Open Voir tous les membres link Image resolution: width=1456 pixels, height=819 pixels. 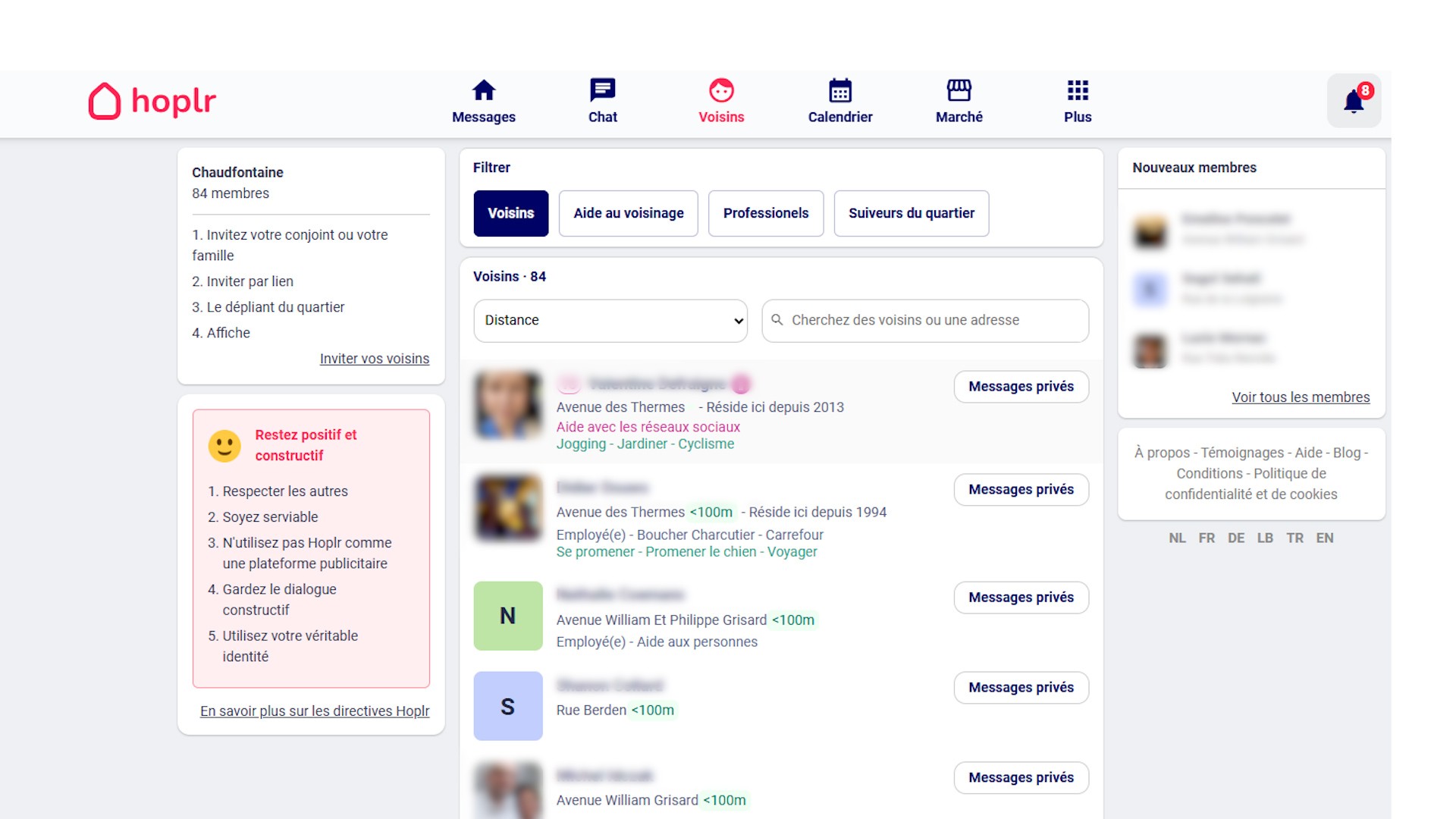point(1300,397)
